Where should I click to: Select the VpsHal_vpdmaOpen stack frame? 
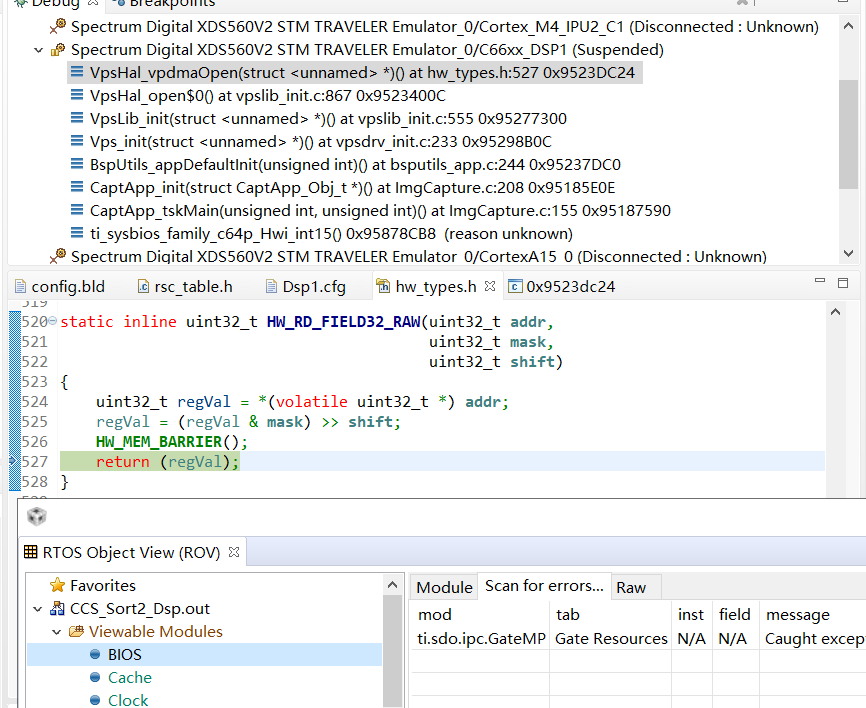(355, 72)
